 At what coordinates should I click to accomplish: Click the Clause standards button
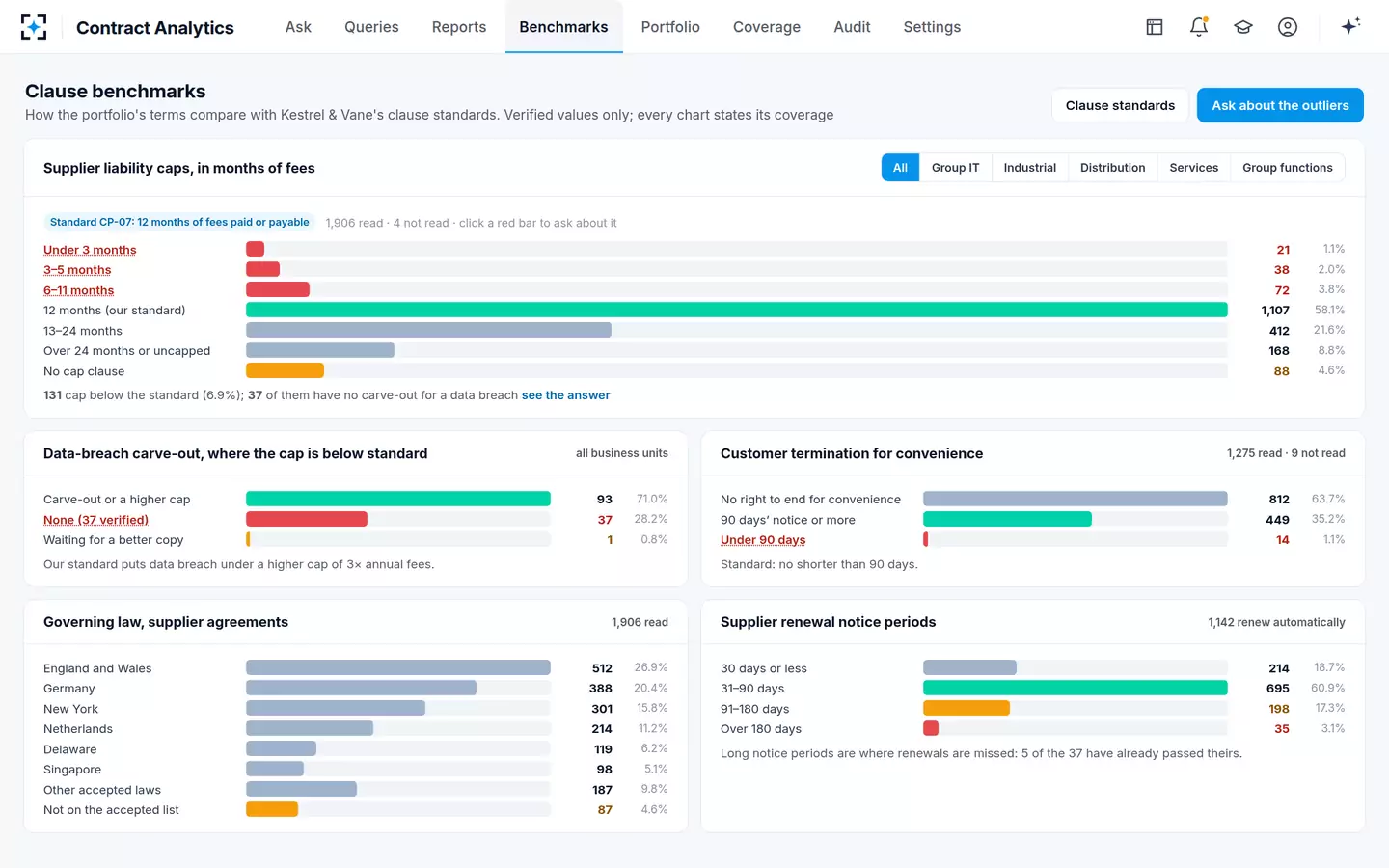[x=1120, y=105]
